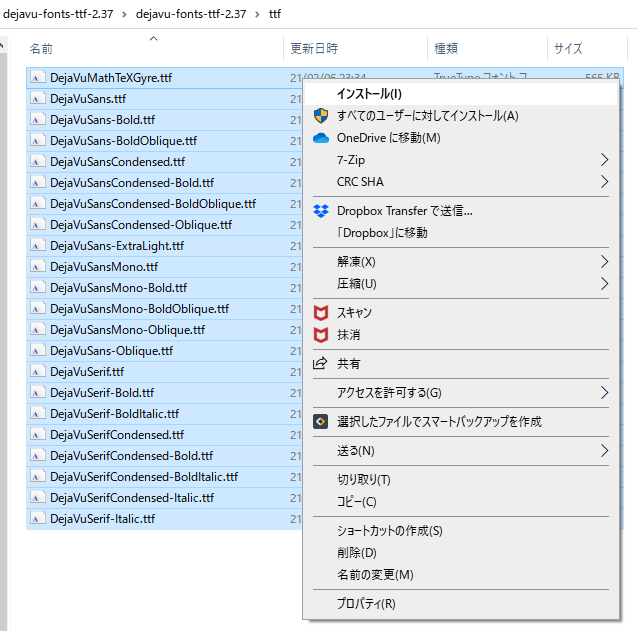The width and height of the screenshot is (638, 631).
Task: Click the Dropbox logo icon
Action: click(x=321, y=211)
